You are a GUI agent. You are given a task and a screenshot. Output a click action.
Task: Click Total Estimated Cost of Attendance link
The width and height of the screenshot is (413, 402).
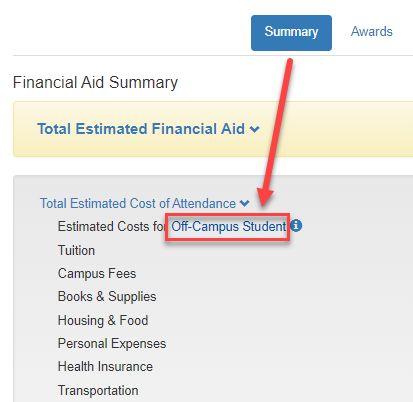pyautogui.click(x=138, y=203)
